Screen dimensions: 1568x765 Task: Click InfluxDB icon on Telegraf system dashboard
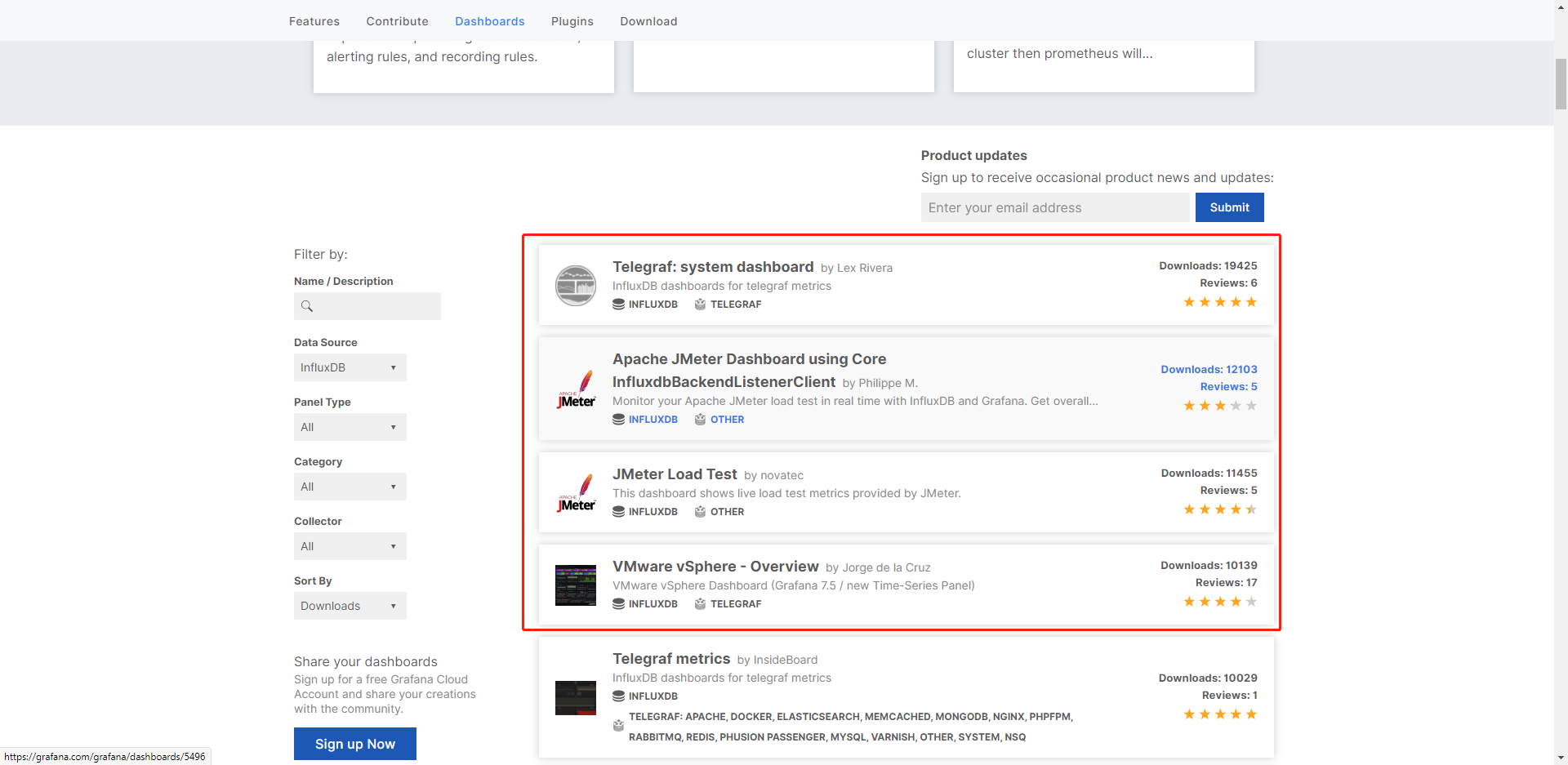coord(618,305)
